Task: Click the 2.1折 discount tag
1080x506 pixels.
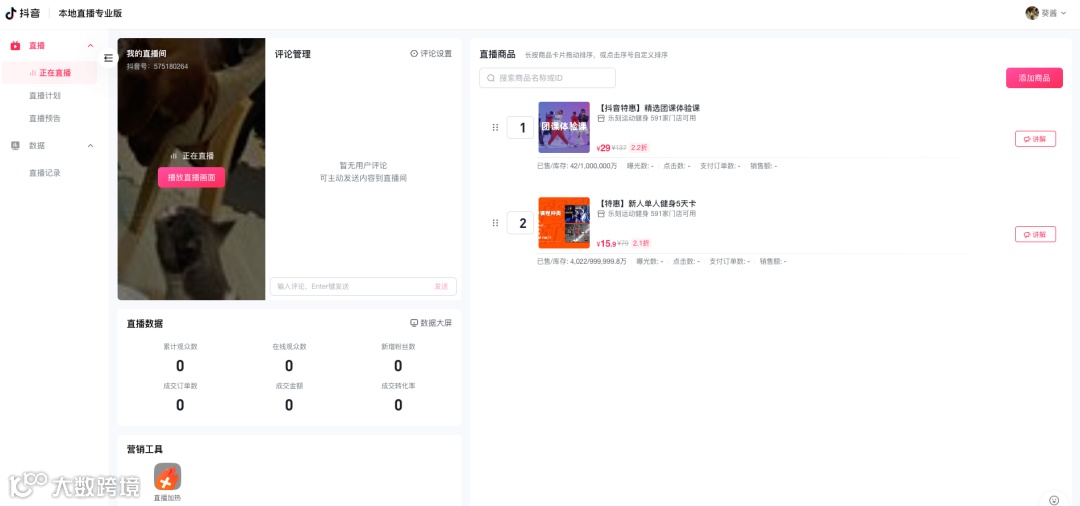Action: click(x=641, y=243)
